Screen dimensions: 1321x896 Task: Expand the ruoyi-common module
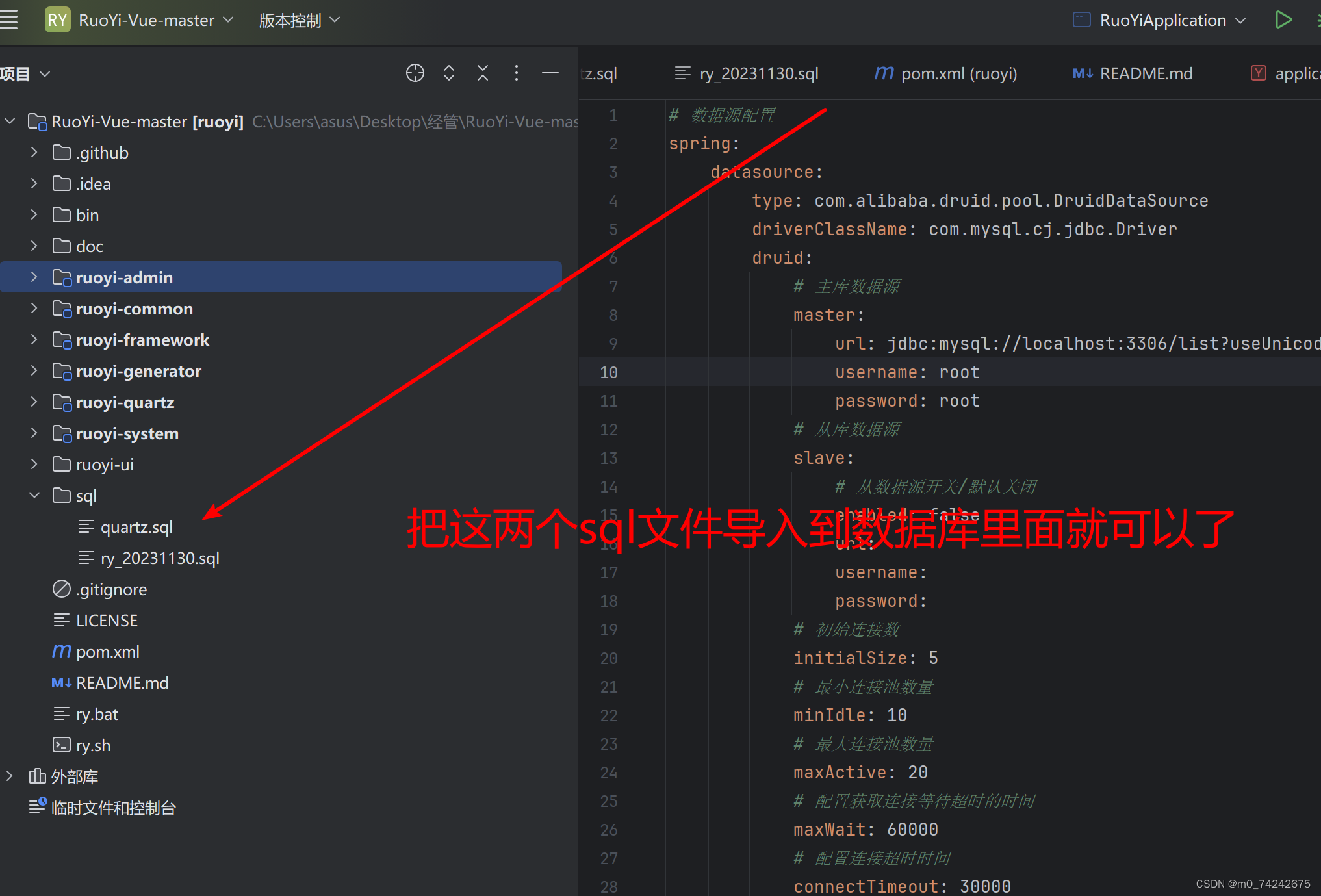pos(34,309)
